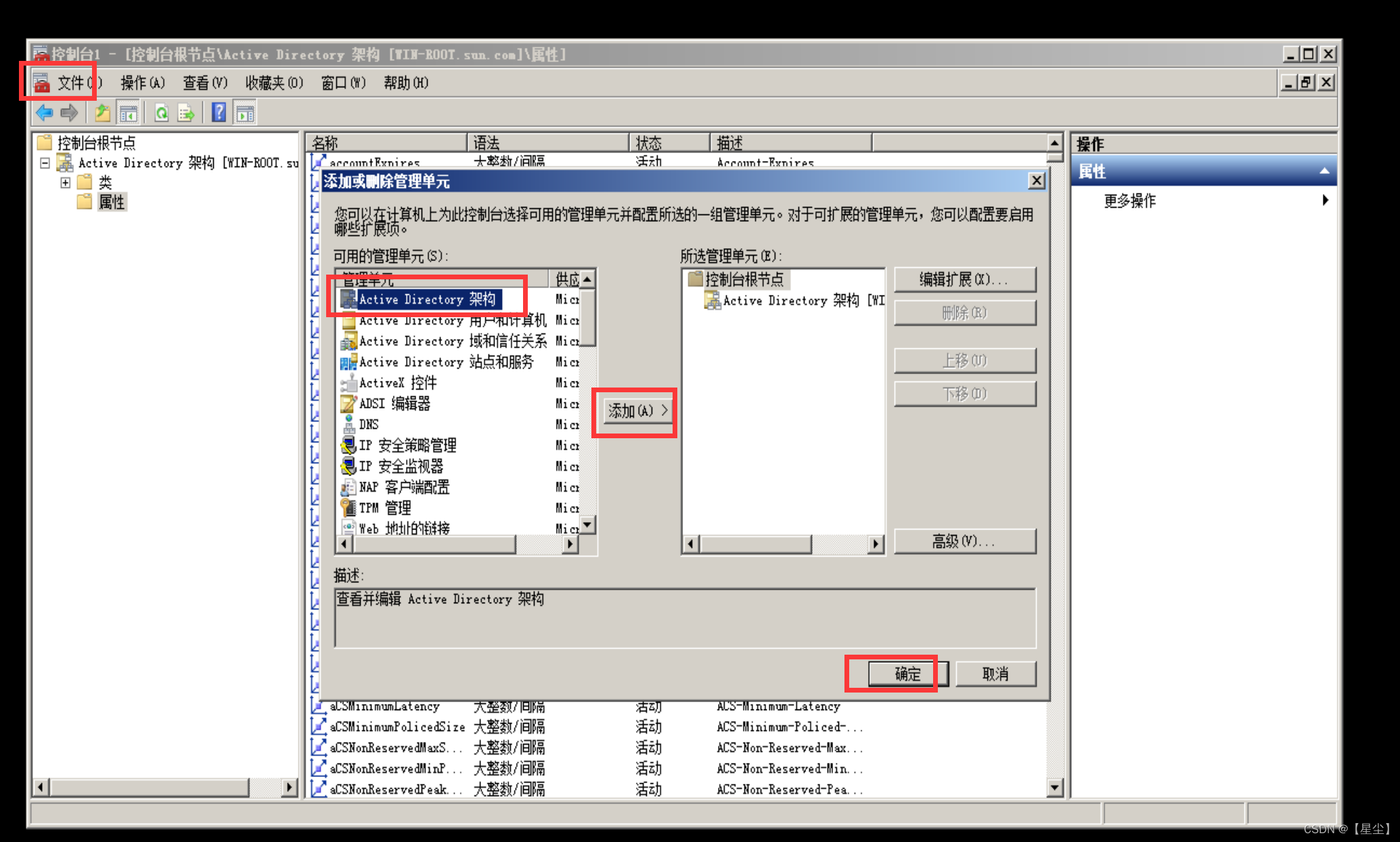
Task: Click the blue Help question mark icon
Action: 219,112
